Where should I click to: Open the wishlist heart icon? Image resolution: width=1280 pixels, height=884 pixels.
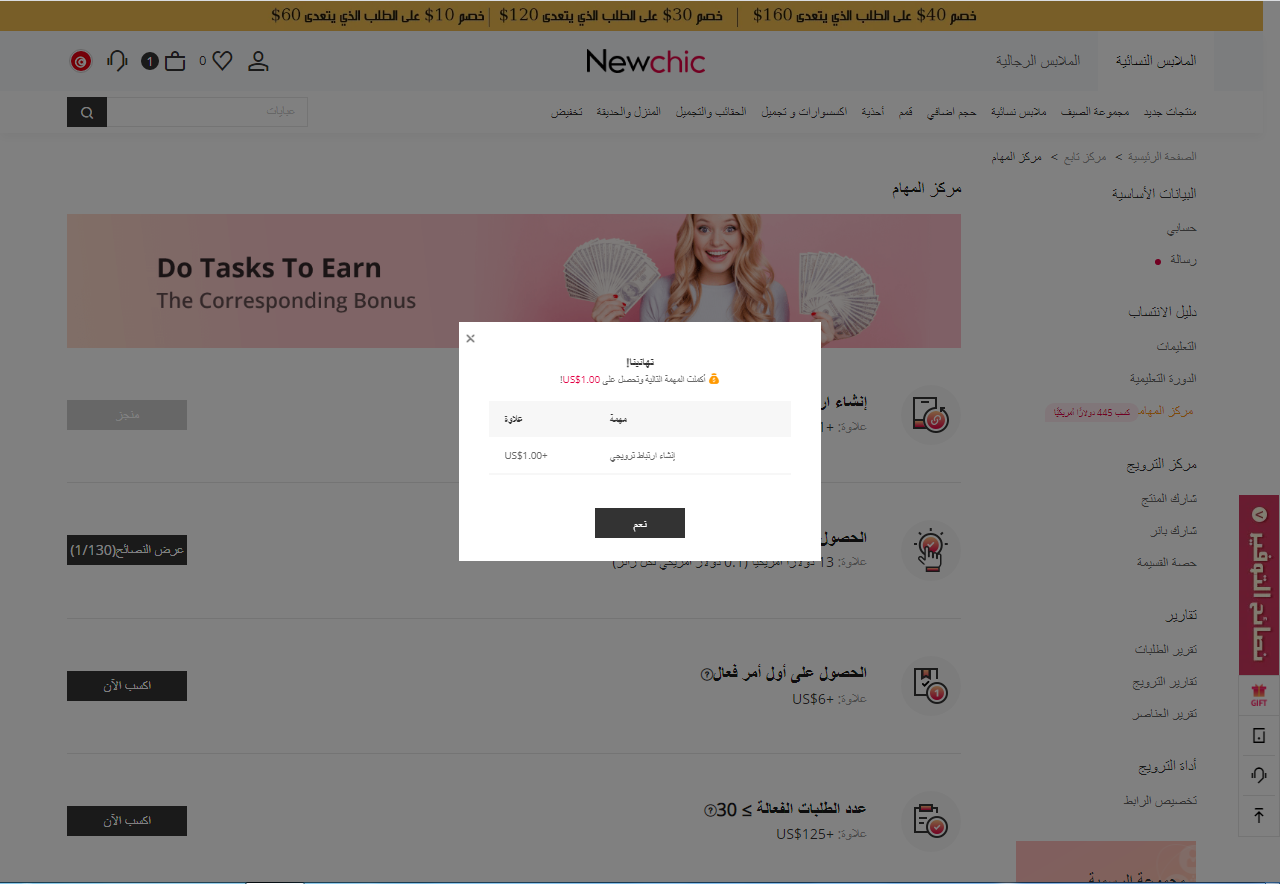click(222, 61)
